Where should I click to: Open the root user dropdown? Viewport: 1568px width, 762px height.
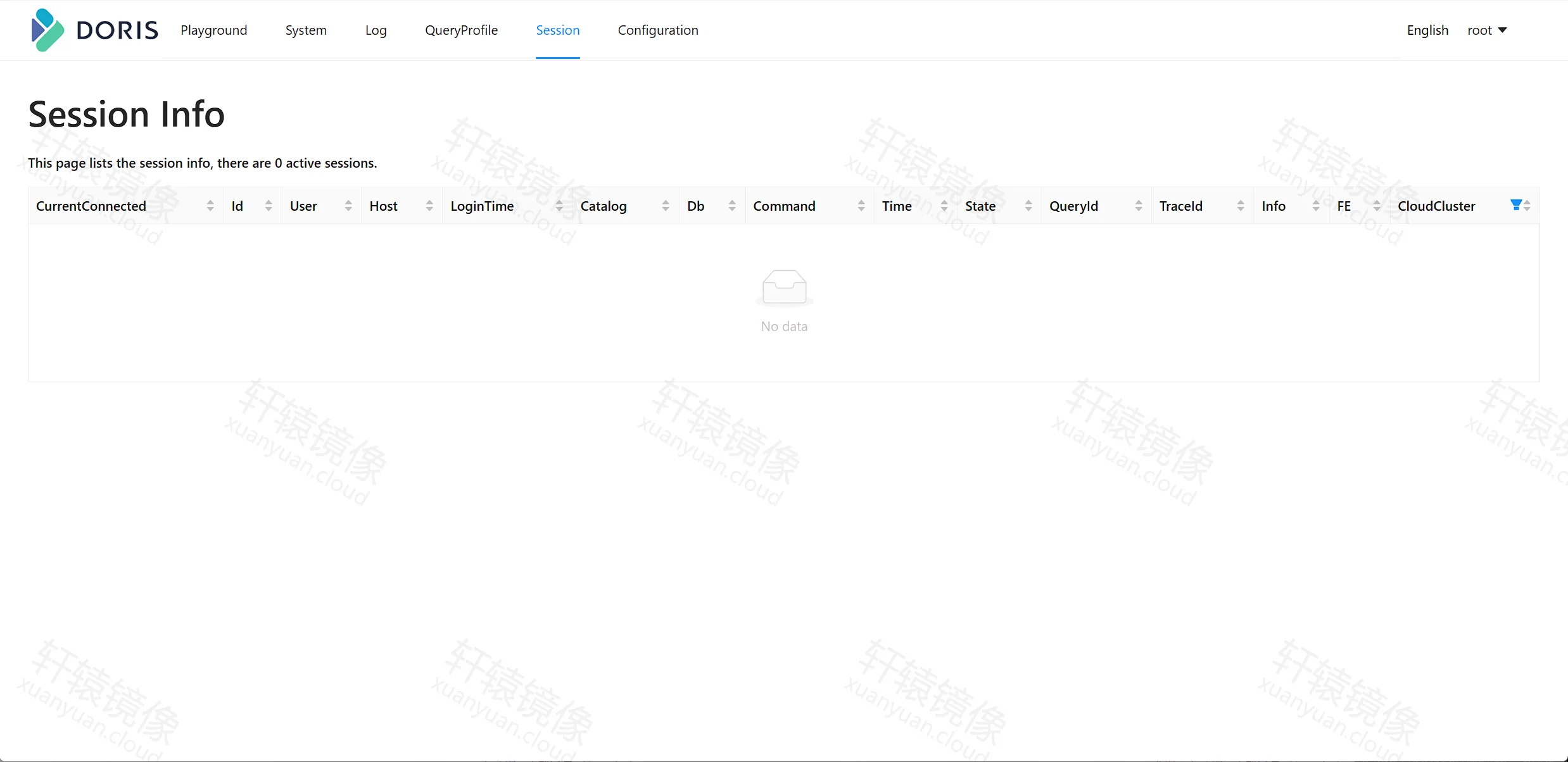click(1486, 30)
